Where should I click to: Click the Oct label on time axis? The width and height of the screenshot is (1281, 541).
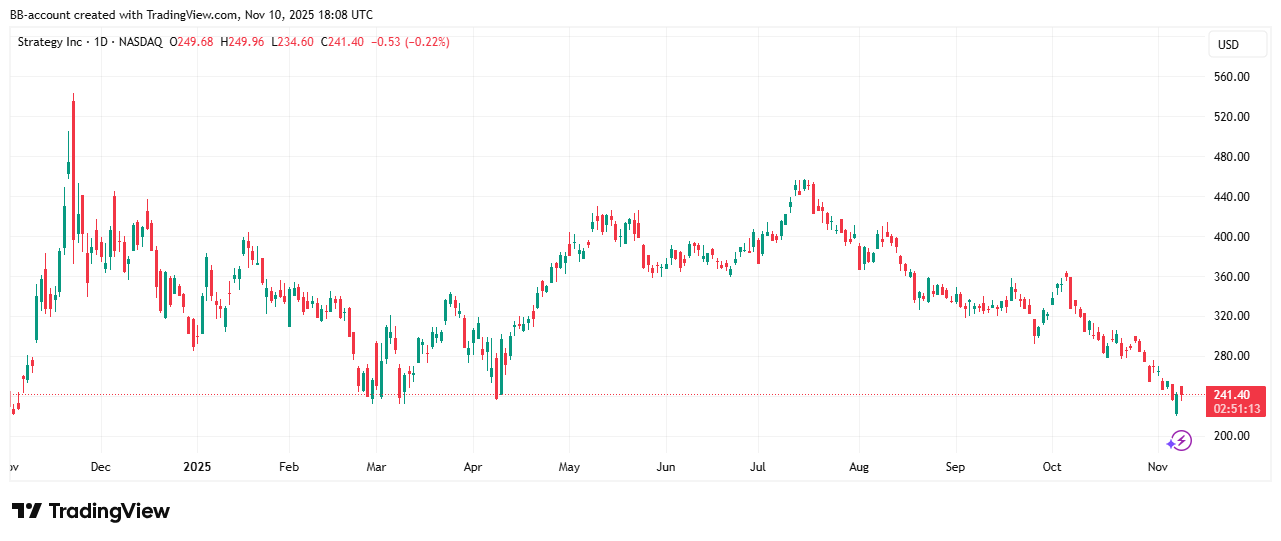tap(1051, 467)
